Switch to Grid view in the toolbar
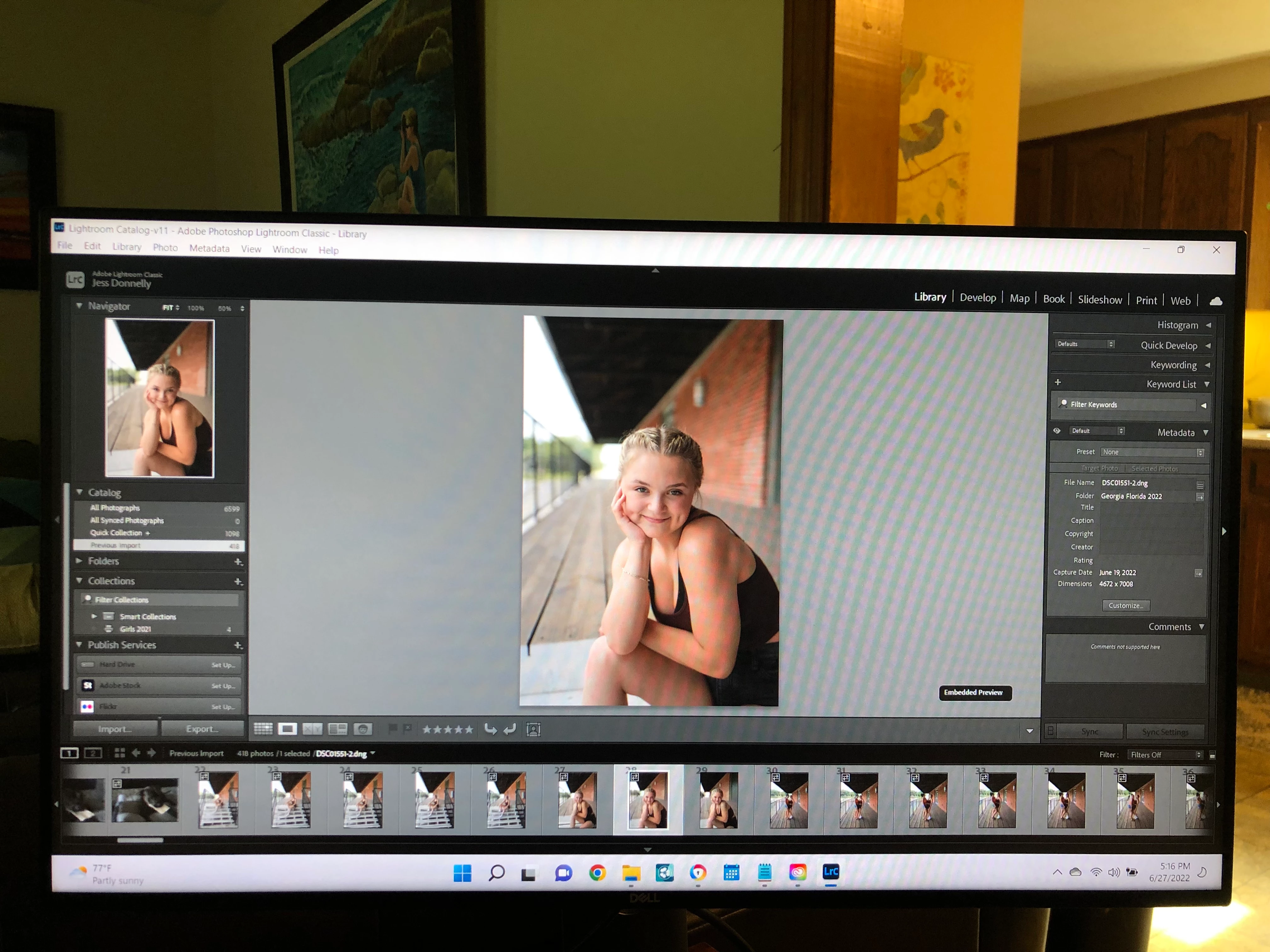This screenshot has height=952, width=1270. (x=263, y=729)
